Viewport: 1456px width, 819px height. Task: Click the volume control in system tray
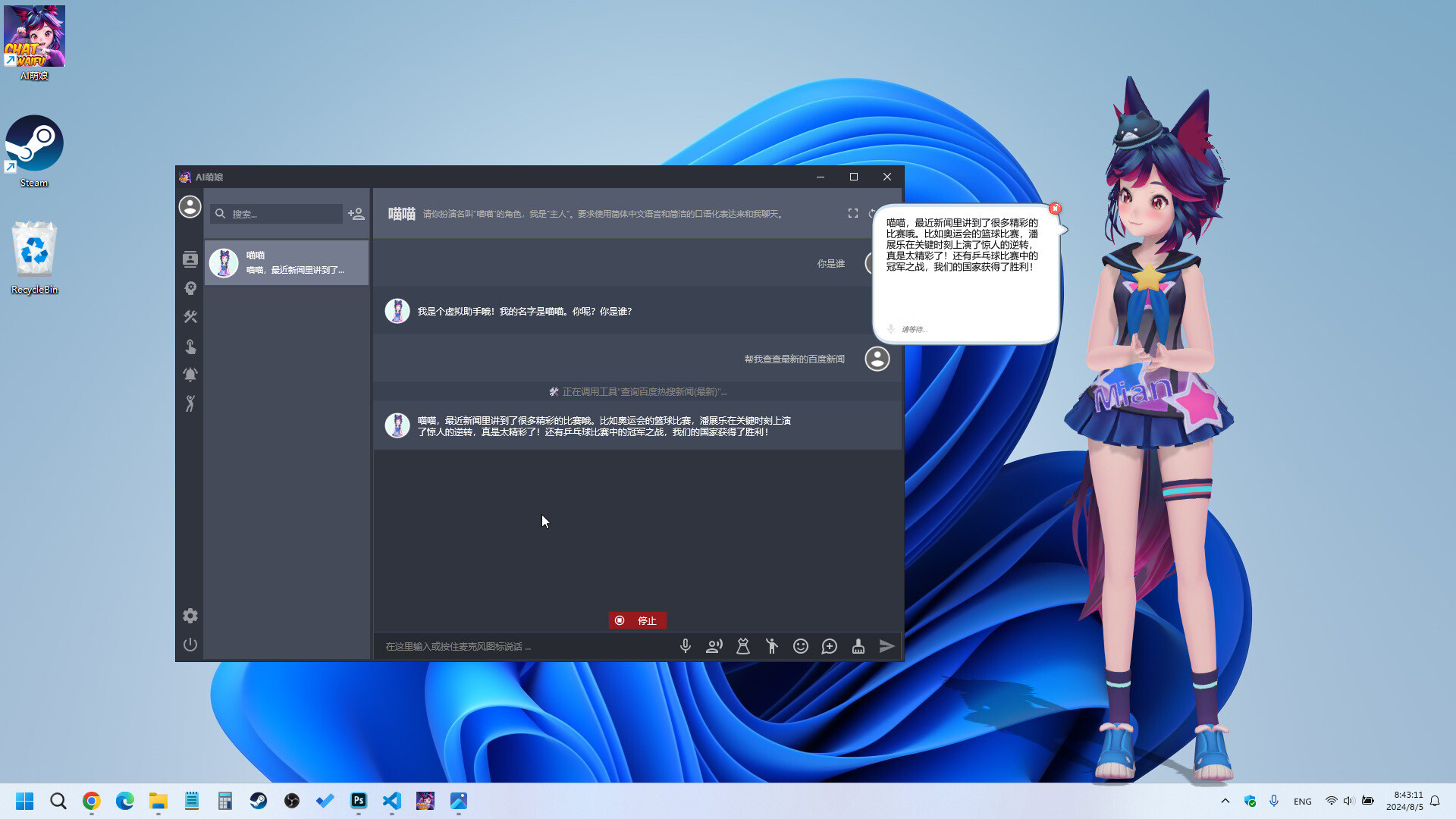(1348, 800)
